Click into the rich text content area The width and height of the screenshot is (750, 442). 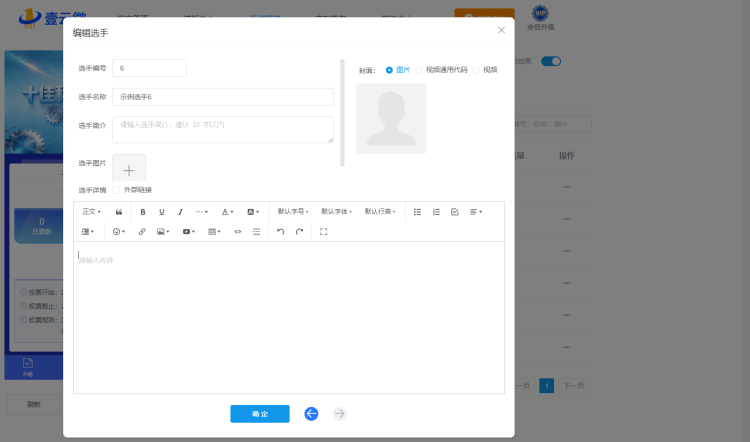tap(289, 318)
